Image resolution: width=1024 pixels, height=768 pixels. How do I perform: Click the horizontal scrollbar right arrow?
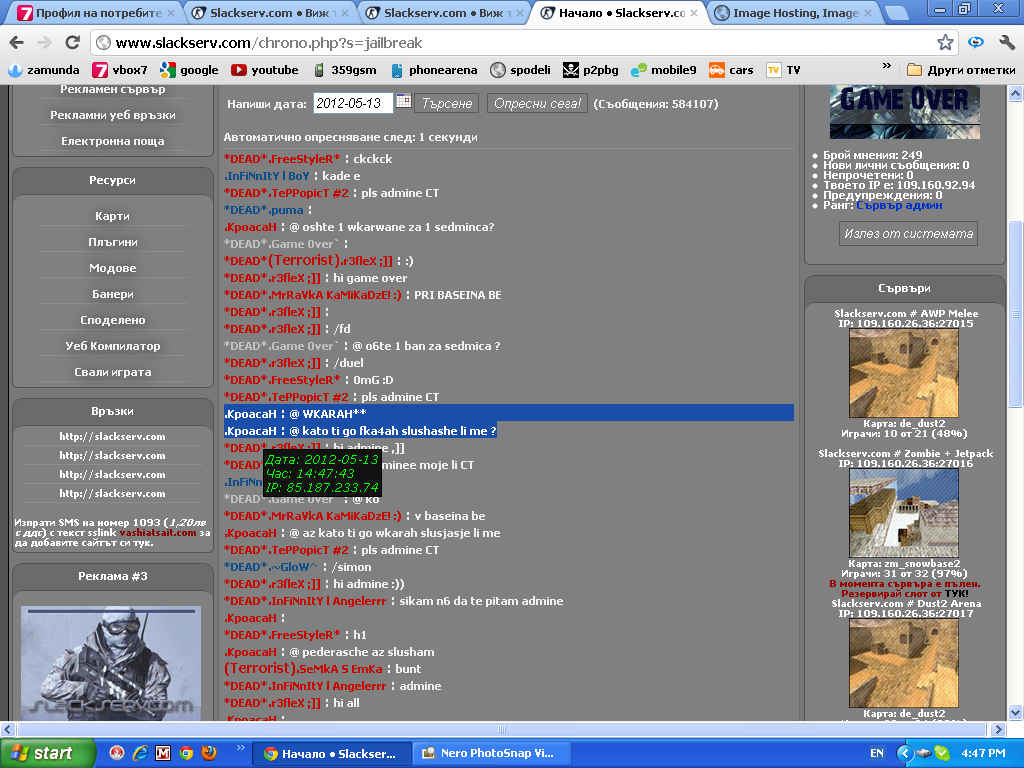pyautogui.click(x=997, y=729)
